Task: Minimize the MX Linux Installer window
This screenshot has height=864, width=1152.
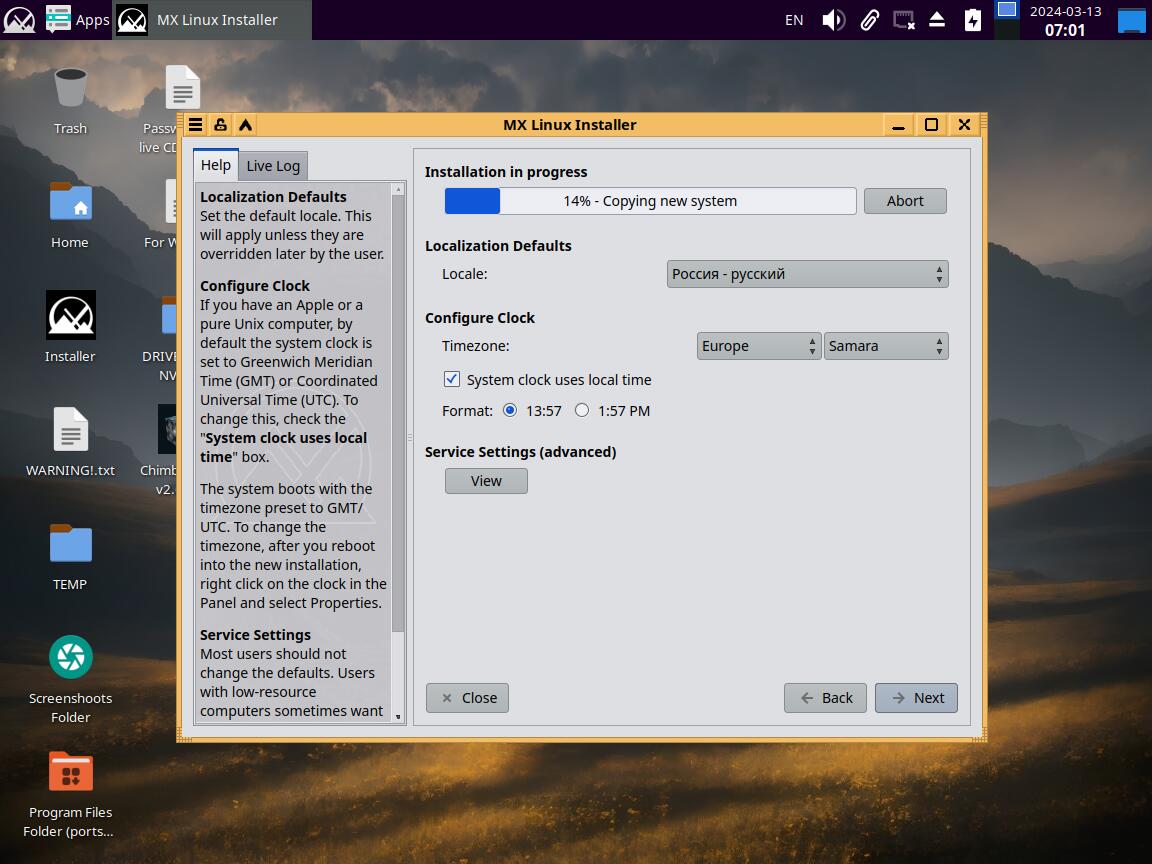Action: point(898,125)
